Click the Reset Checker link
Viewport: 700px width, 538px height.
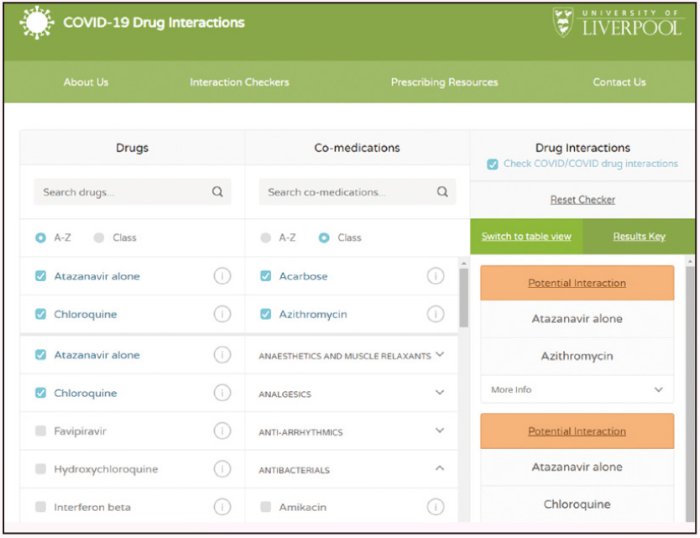pyautogui.click(x=583, y=200)
